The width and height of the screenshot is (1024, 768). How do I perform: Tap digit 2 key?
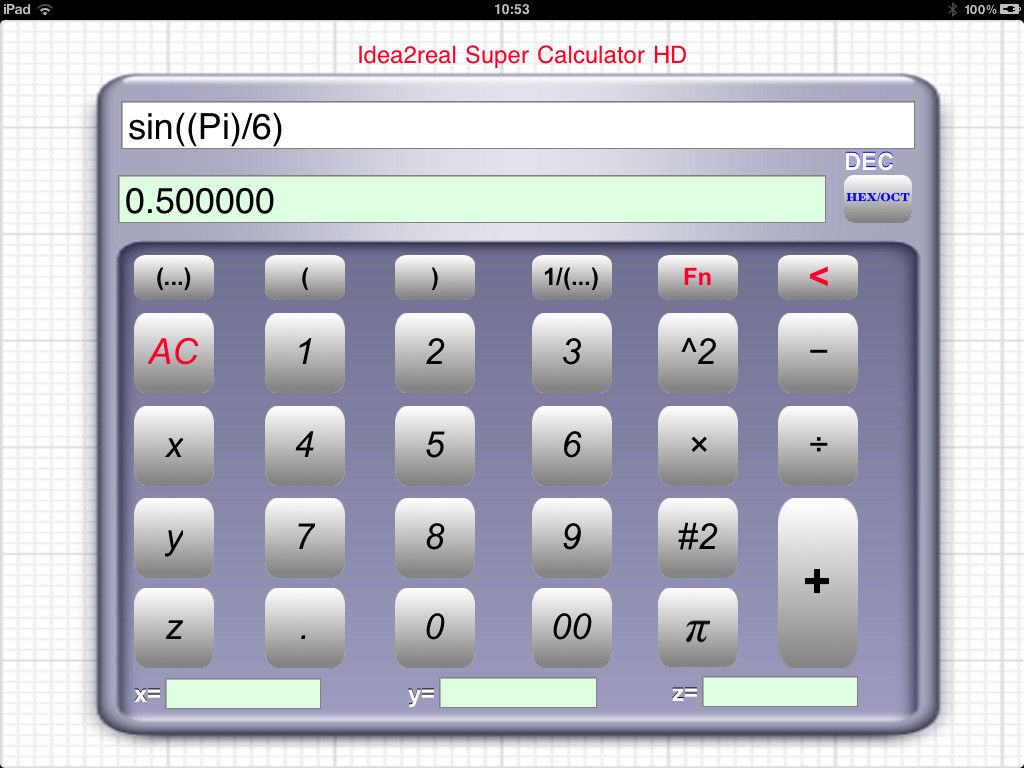coord(435,353)
